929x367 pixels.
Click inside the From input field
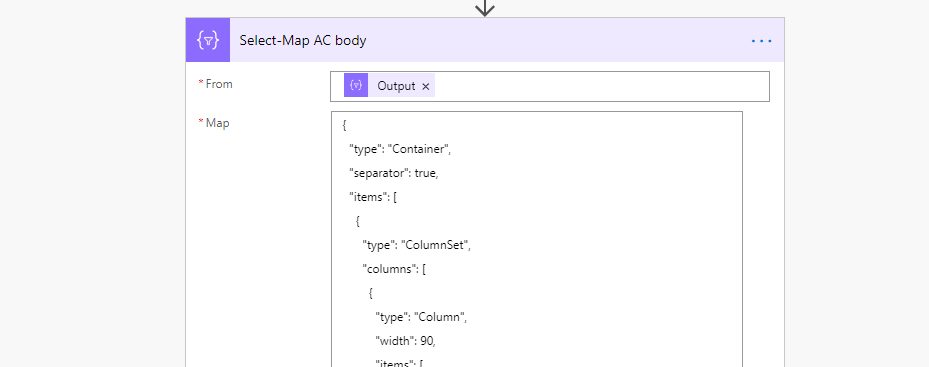550,87
